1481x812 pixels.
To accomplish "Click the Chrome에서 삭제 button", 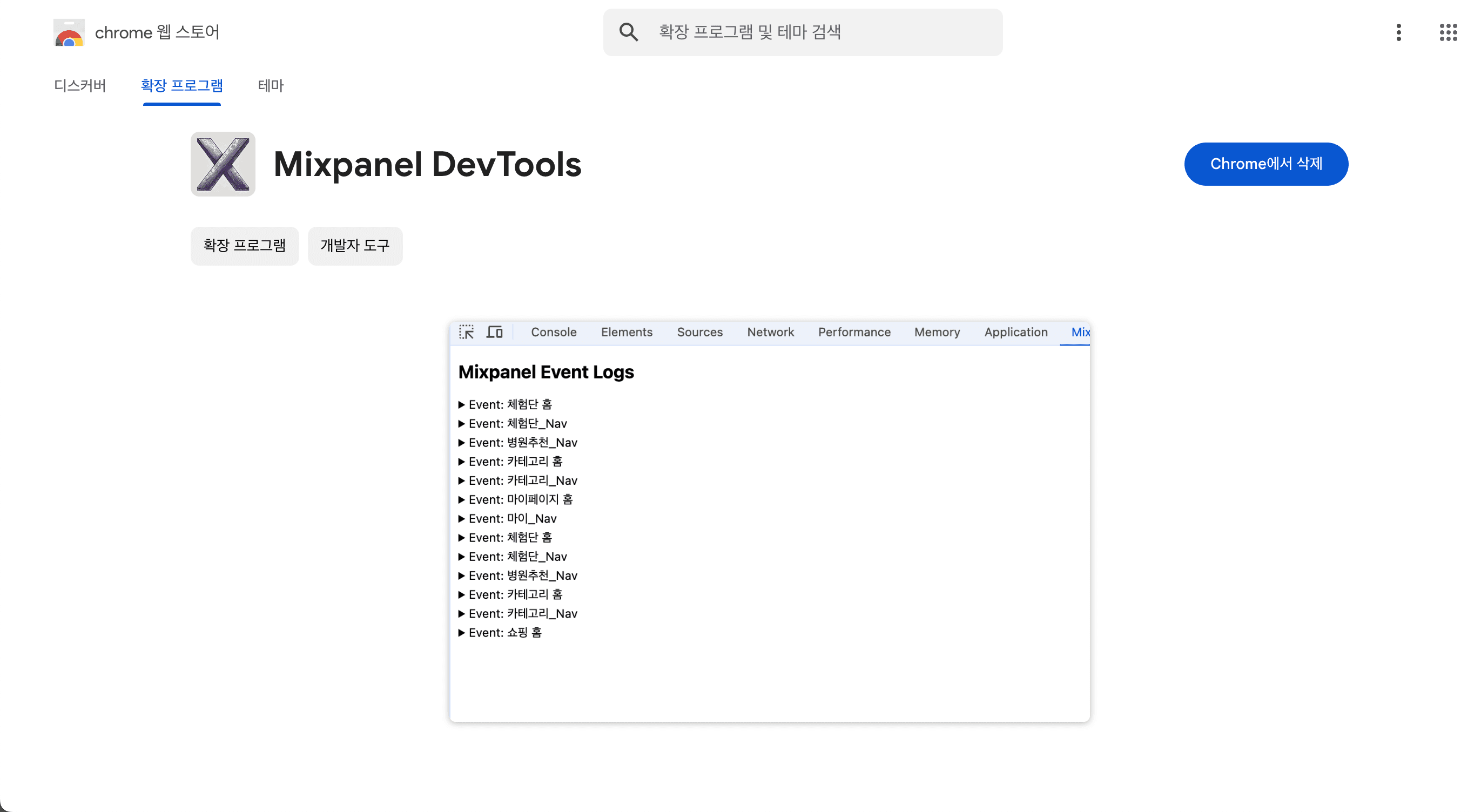I will coord(1266,164).
